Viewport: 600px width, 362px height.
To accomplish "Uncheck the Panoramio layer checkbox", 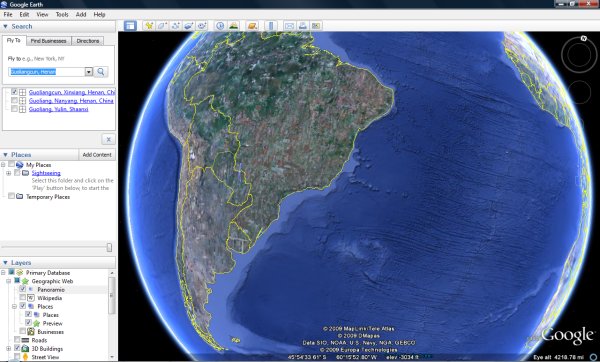I will [23, 289].
